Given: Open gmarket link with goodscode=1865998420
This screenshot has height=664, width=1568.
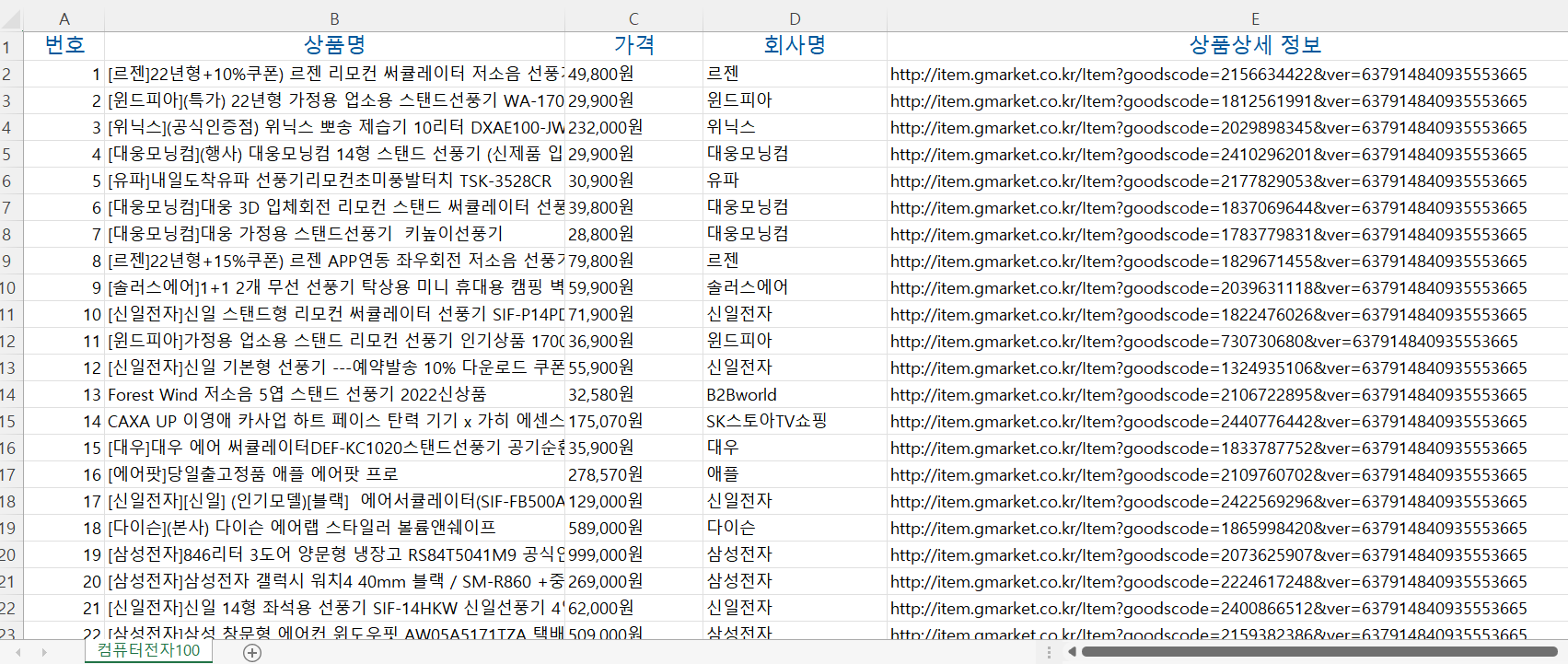Looking at the screenshot, I should pyautogui.click(x=1208, y=529).
